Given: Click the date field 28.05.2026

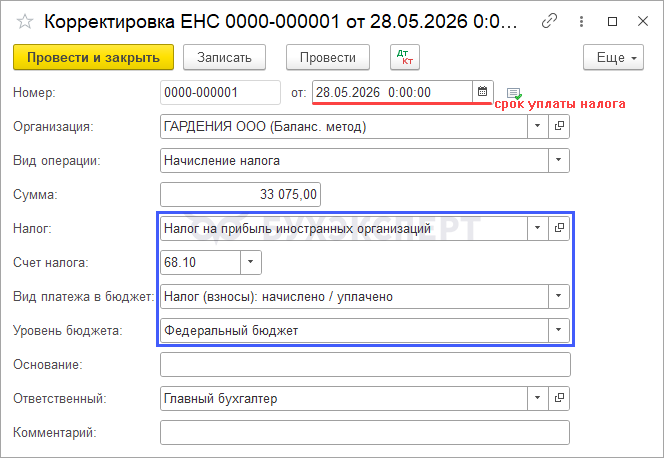Looking at the screenshot, I should coord(392,92).
